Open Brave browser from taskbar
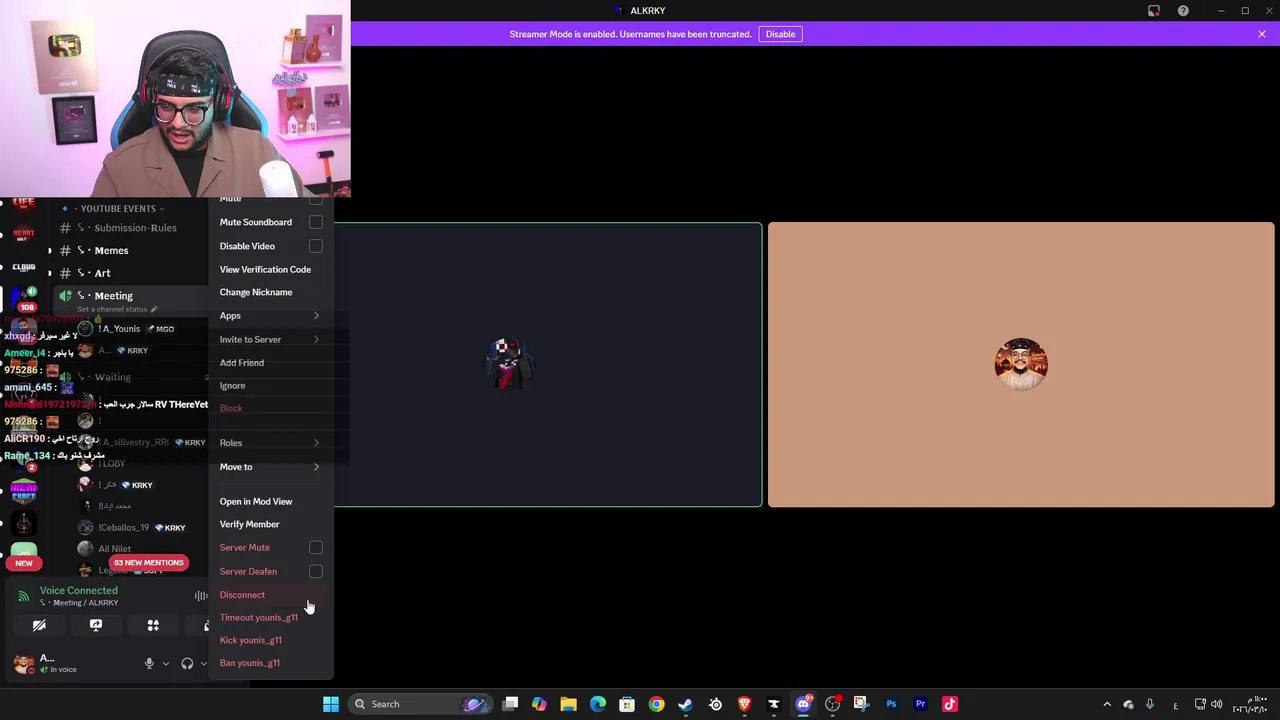The width and height of the screenshot is (1280, 720). [x=744, y=704]
